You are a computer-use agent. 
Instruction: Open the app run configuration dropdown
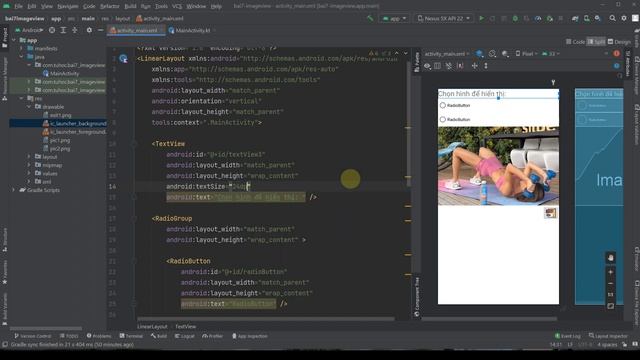(394, 18)
